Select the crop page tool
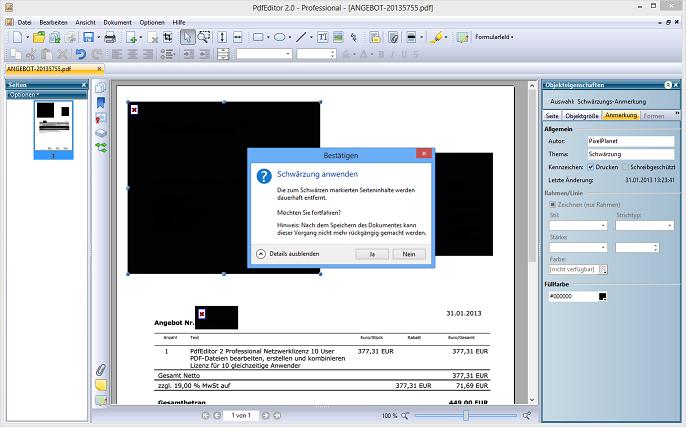686x427 pixels. [168, 38]
